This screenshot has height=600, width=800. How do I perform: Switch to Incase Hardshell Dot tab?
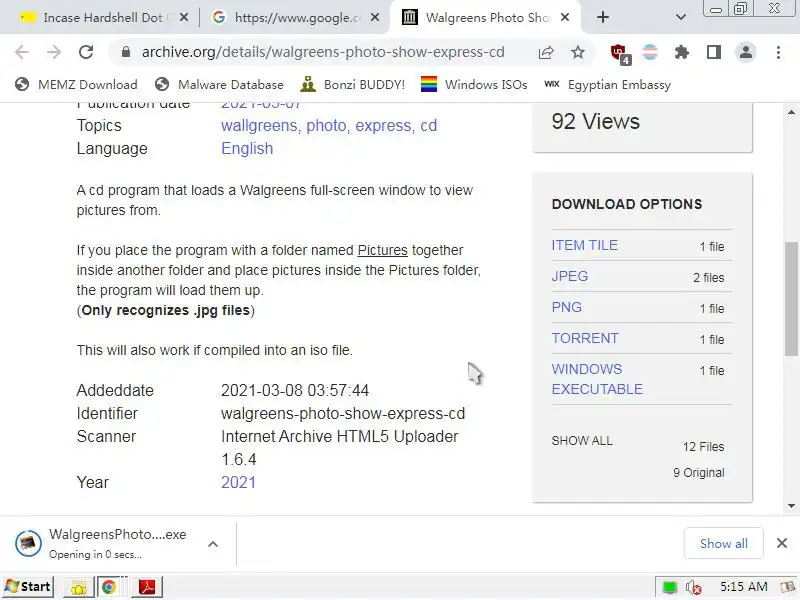pyautogui.click(x=103, y=17)
